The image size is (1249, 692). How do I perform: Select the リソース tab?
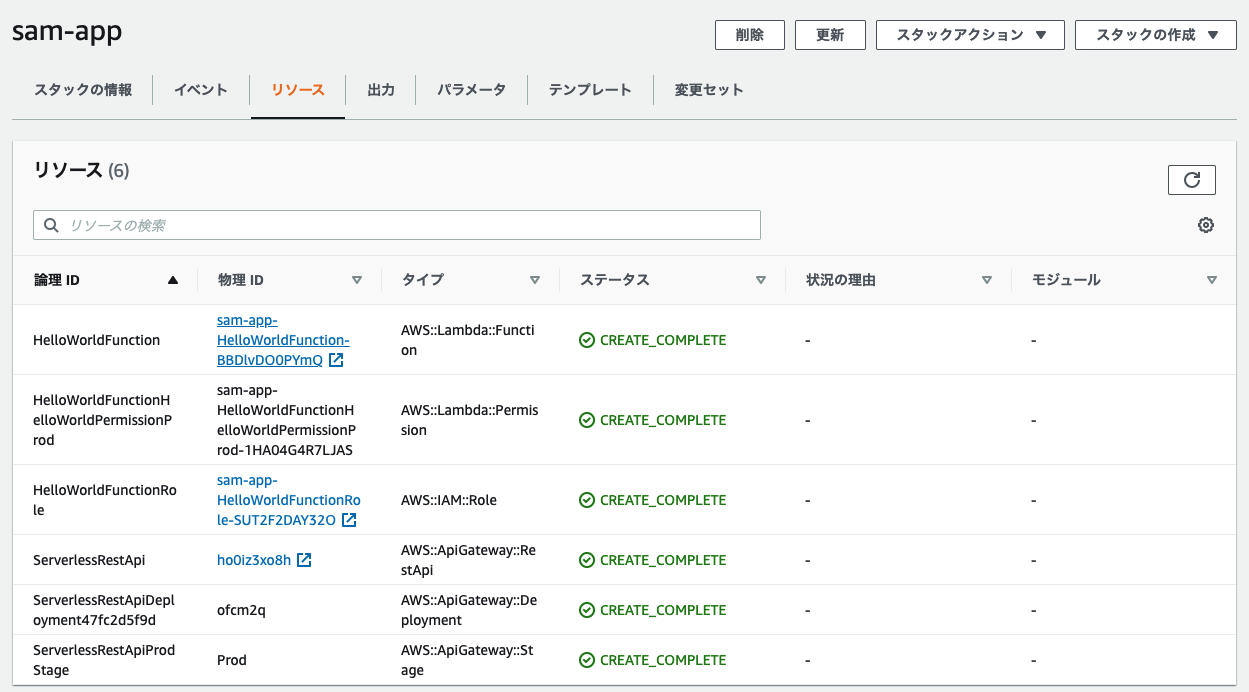tap(298, 90)
